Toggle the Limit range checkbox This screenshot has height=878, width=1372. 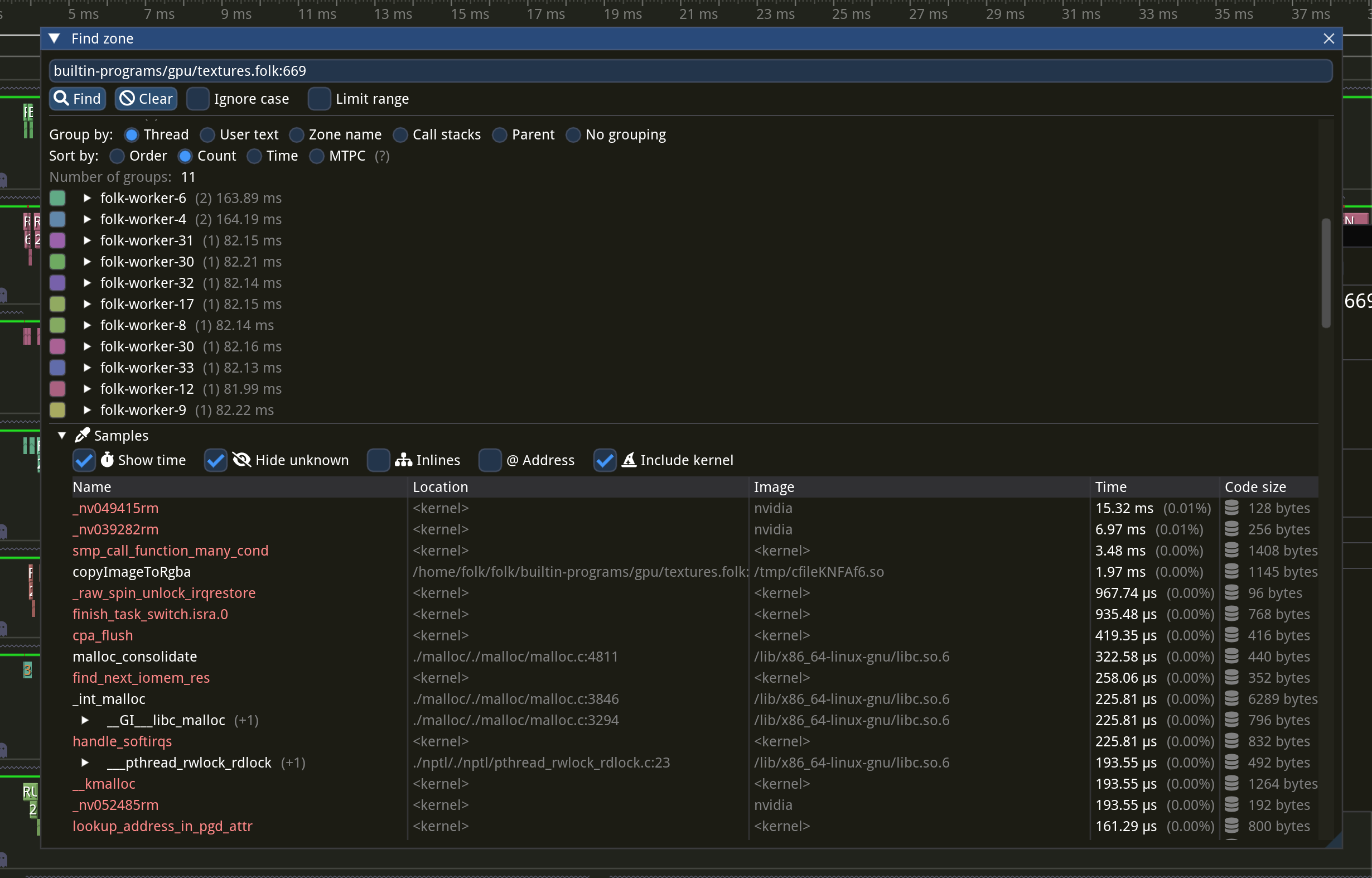click(319, 99)
